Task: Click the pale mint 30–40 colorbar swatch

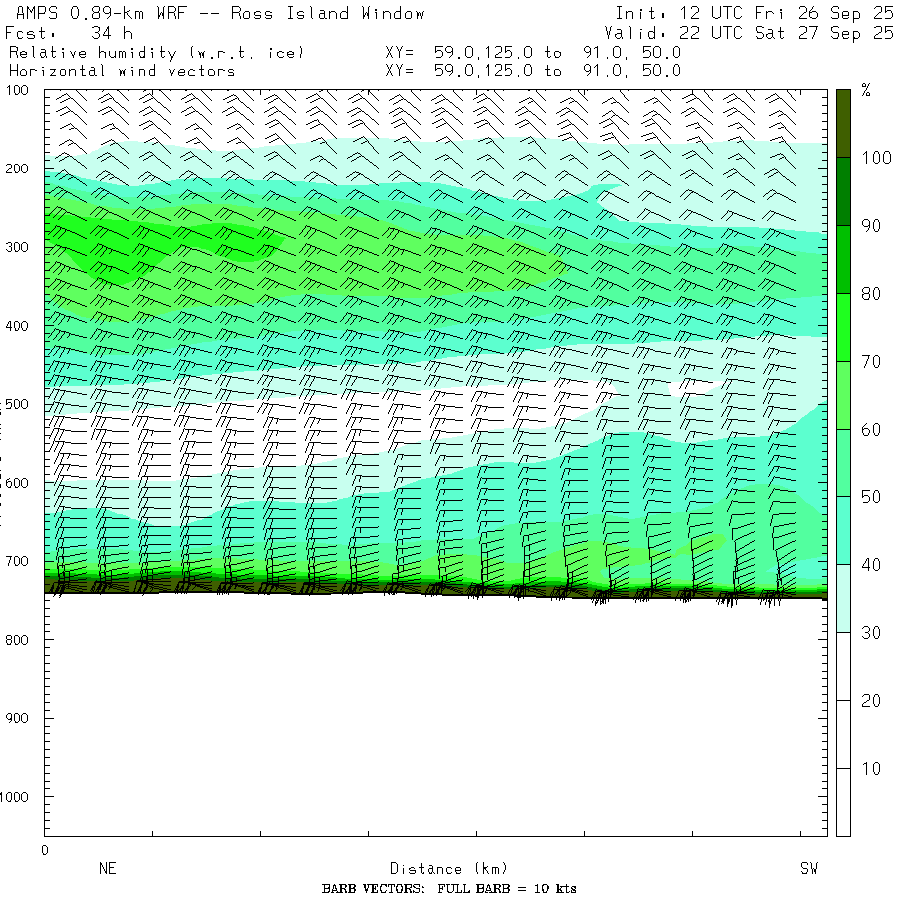Action: pyautogui.click(x=843, y=599)
